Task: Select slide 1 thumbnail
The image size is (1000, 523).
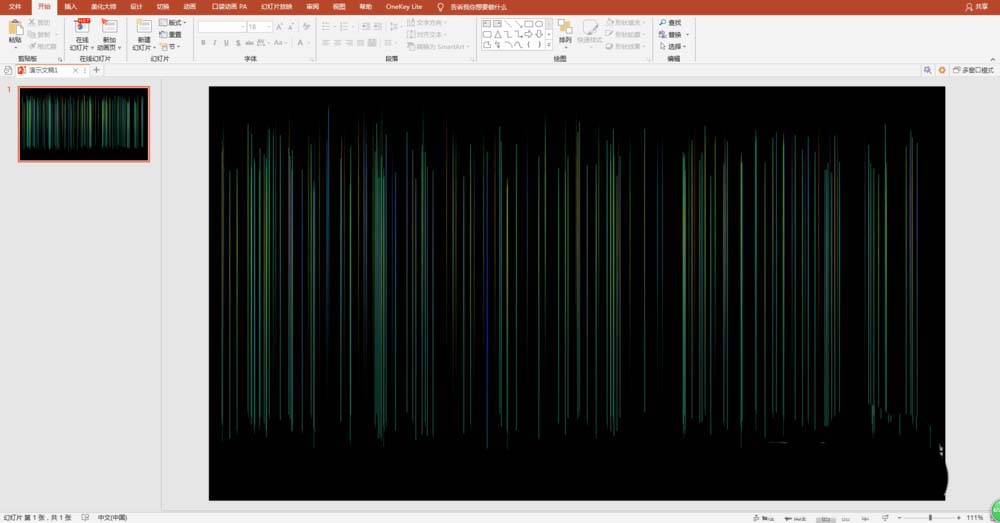Action: (x=84, y=124)
